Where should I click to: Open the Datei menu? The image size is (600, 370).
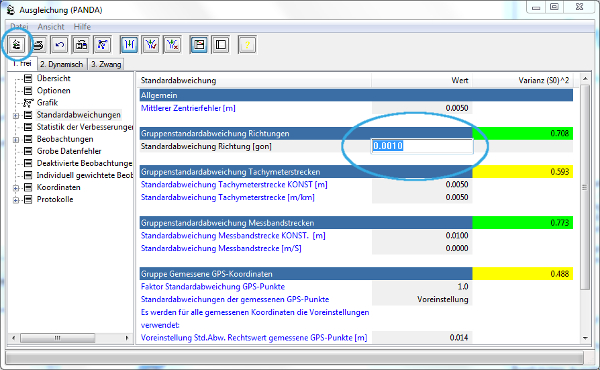click(x=19, y=26)
